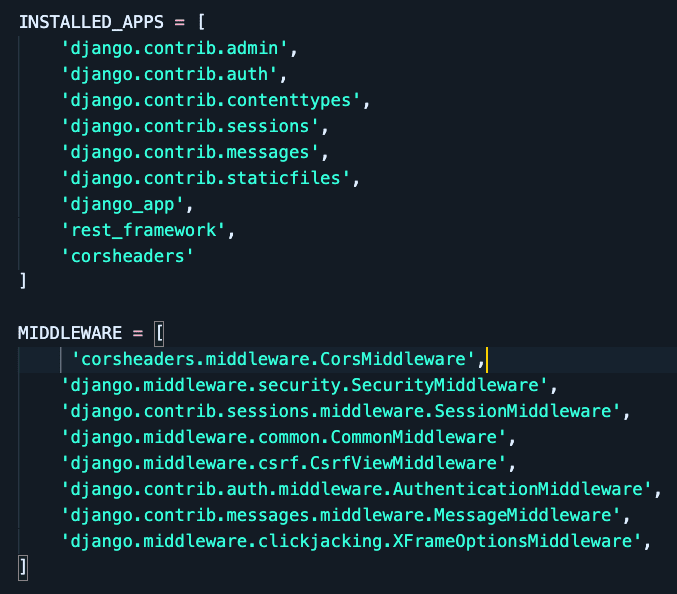
Task: Click the MIDDLEWARE variable name
Action: pyautogui.click(x=70, y=333)
